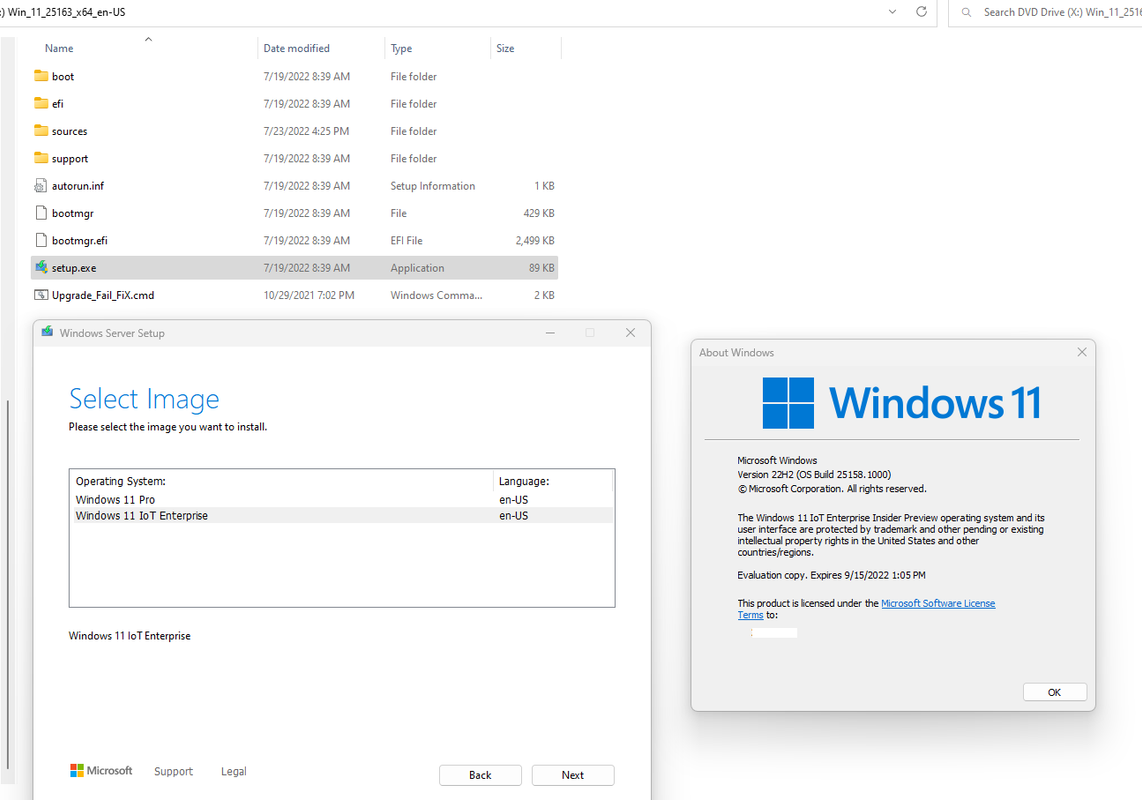
Task: Close the About Windows dialog
Action: click(x=1082, y=352)
